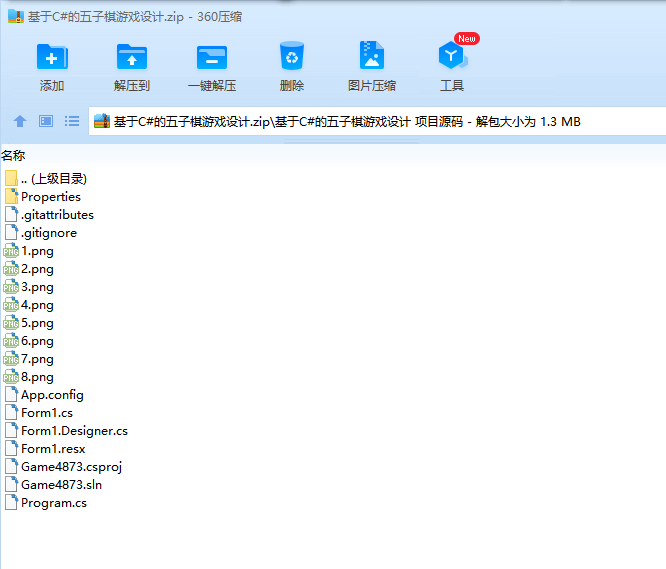Open the 工具 (Tools) icon
The width and height of the screenshot is (666, 569).
tap(452, 56)
